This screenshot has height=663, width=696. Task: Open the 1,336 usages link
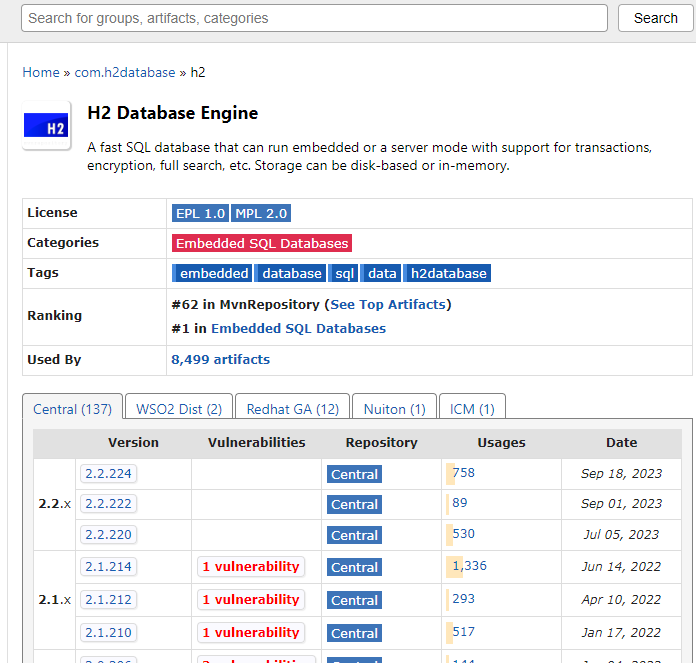[469, 566]
